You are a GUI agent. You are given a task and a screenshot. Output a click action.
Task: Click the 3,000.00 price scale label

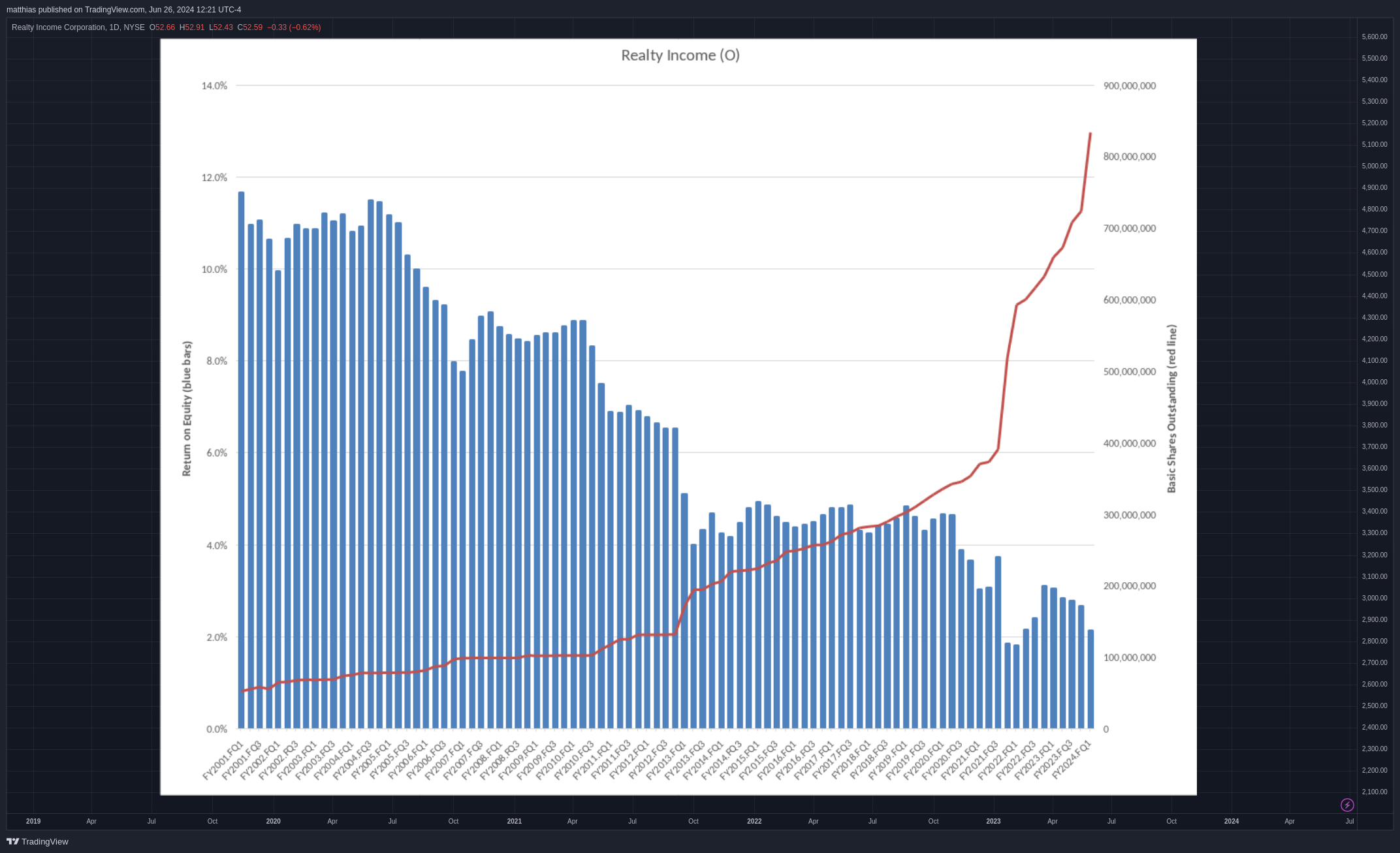(x=1375, y=598)
